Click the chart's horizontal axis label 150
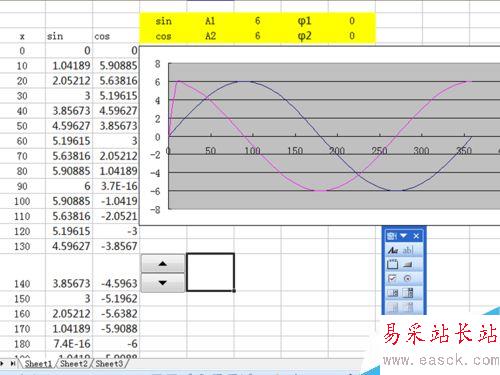Image resolution: width=500 pixels, height=375 pixels. pyautogui.click(x=295, y=151)
